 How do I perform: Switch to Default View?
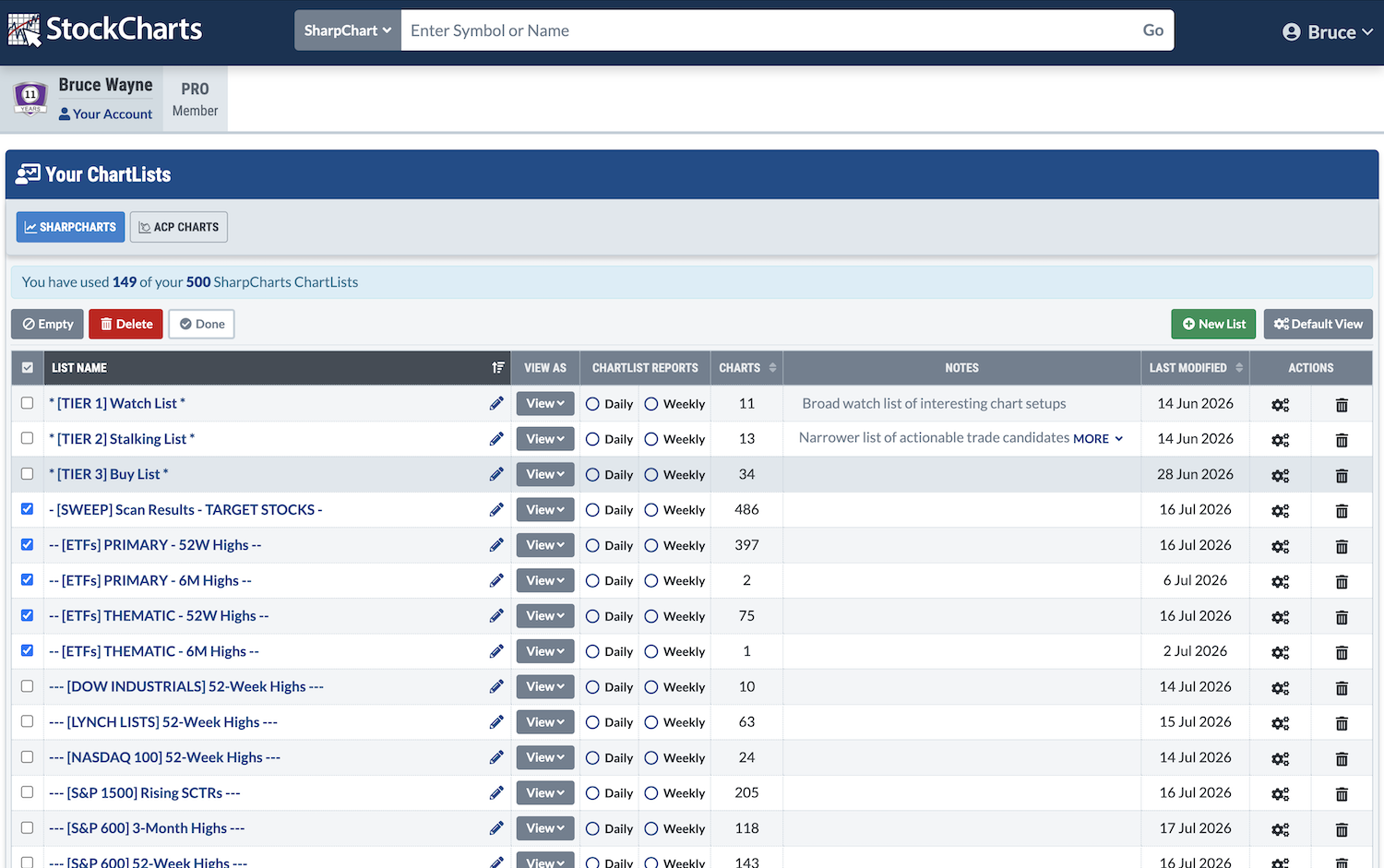(1318, 324)
